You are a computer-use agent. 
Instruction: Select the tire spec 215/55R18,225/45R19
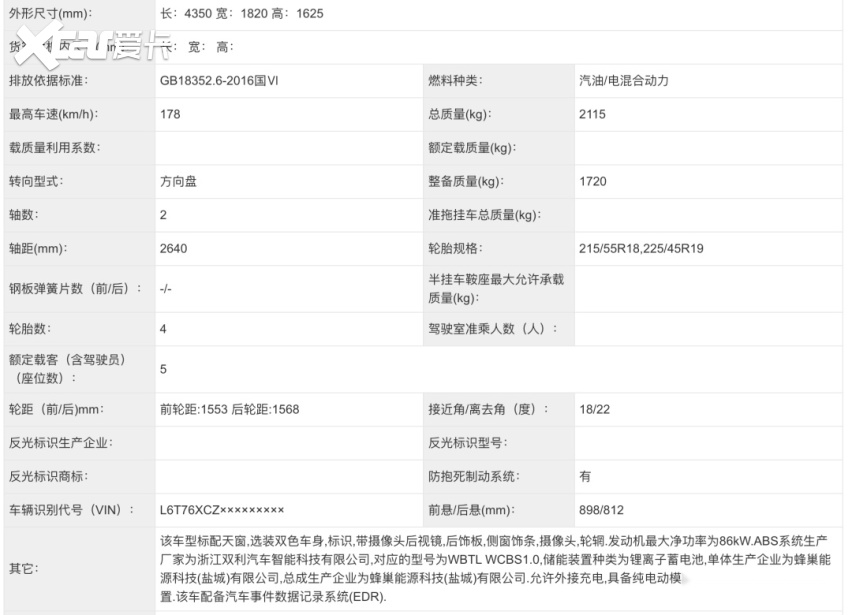pyautogui.click(x=641, y=249)
